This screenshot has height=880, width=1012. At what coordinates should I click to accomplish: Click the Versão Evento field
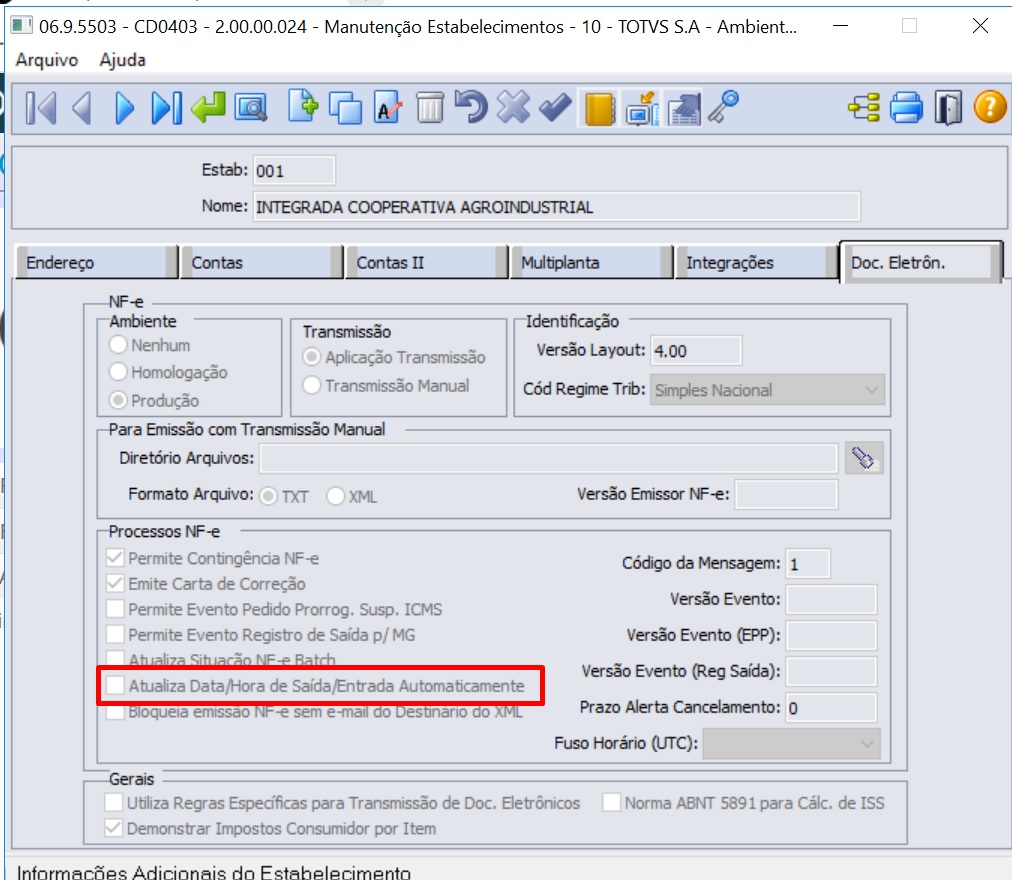coord(831,600)
